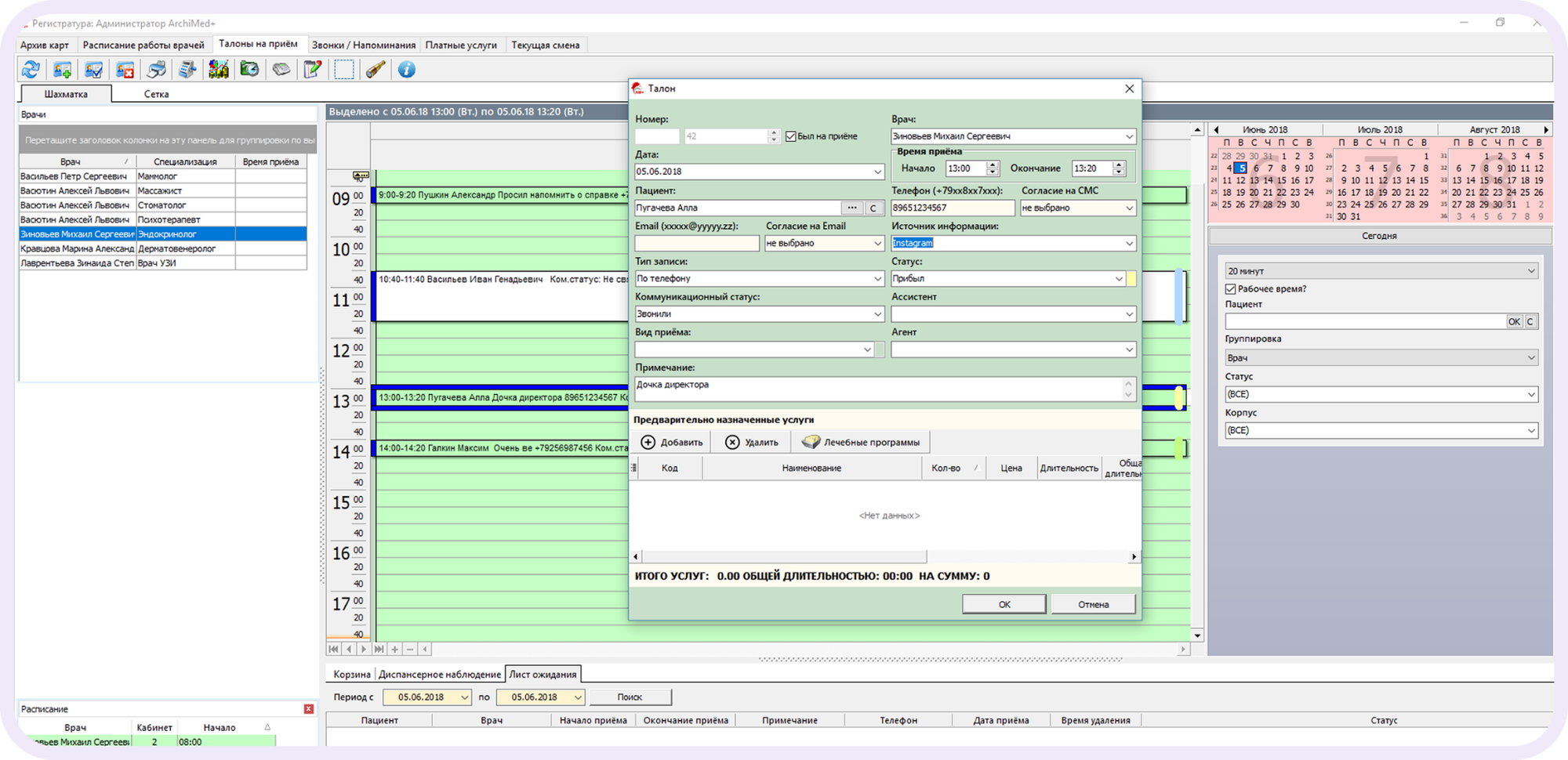
Task: Click the dashed selection rectangle icon
Action: [344, 70]
